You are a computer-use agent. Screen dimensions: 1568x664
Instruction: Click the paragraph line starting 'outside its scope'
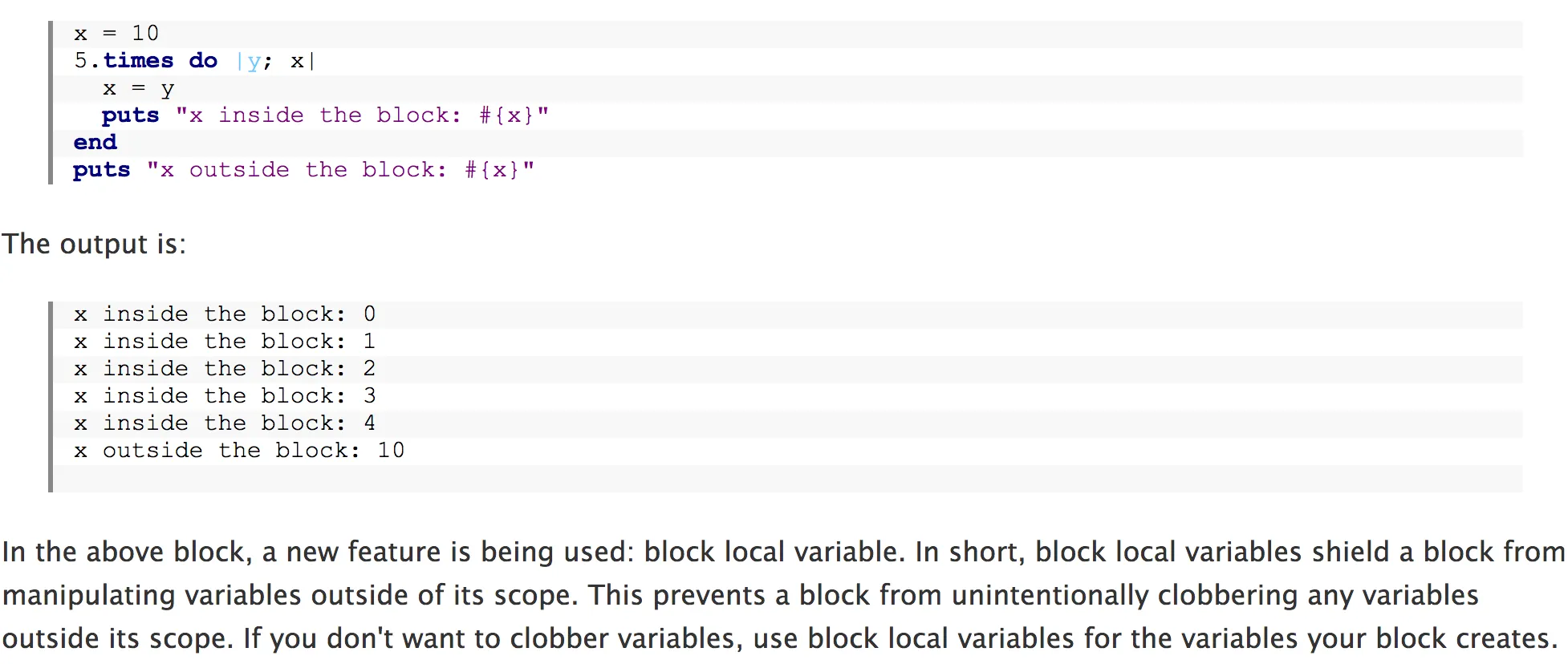pos(778,638)
